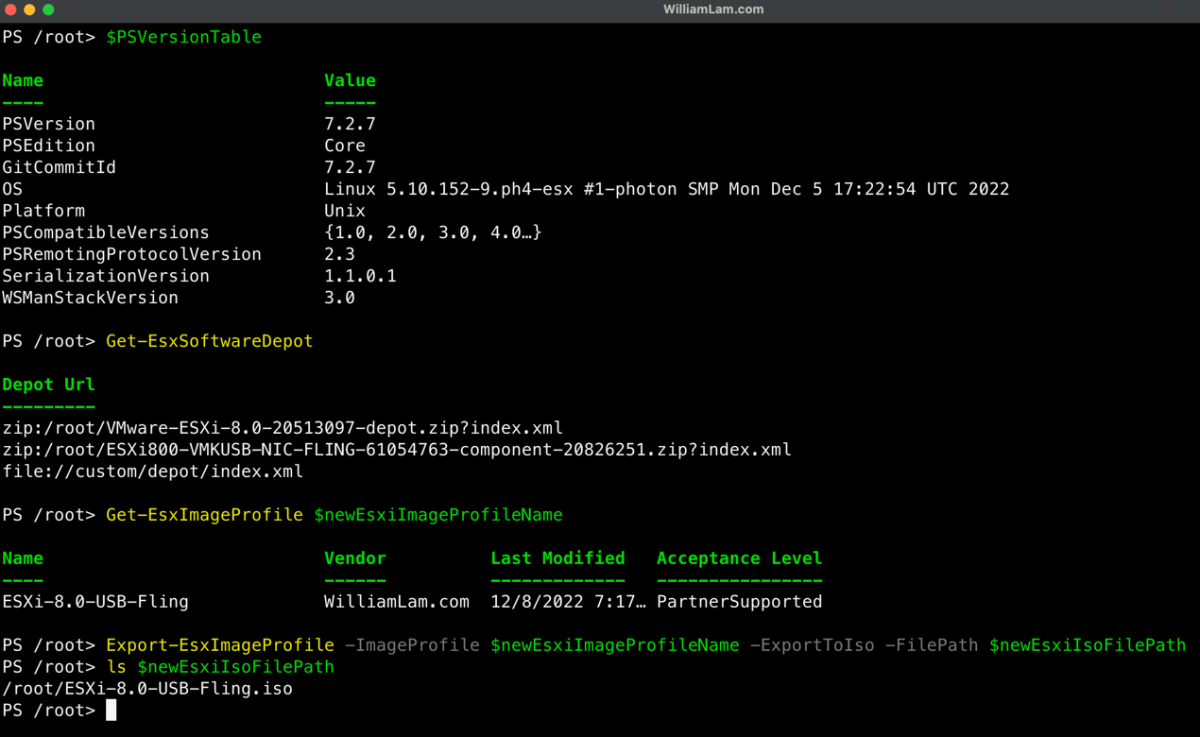Click the 2.3 remoting protocol value
This screenshot has height=737, width=1200.
340,254
